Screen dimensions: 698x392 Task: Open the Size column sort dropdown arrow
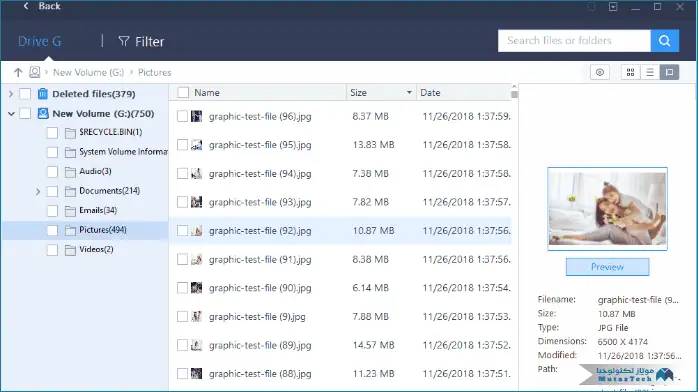(409, 93)
